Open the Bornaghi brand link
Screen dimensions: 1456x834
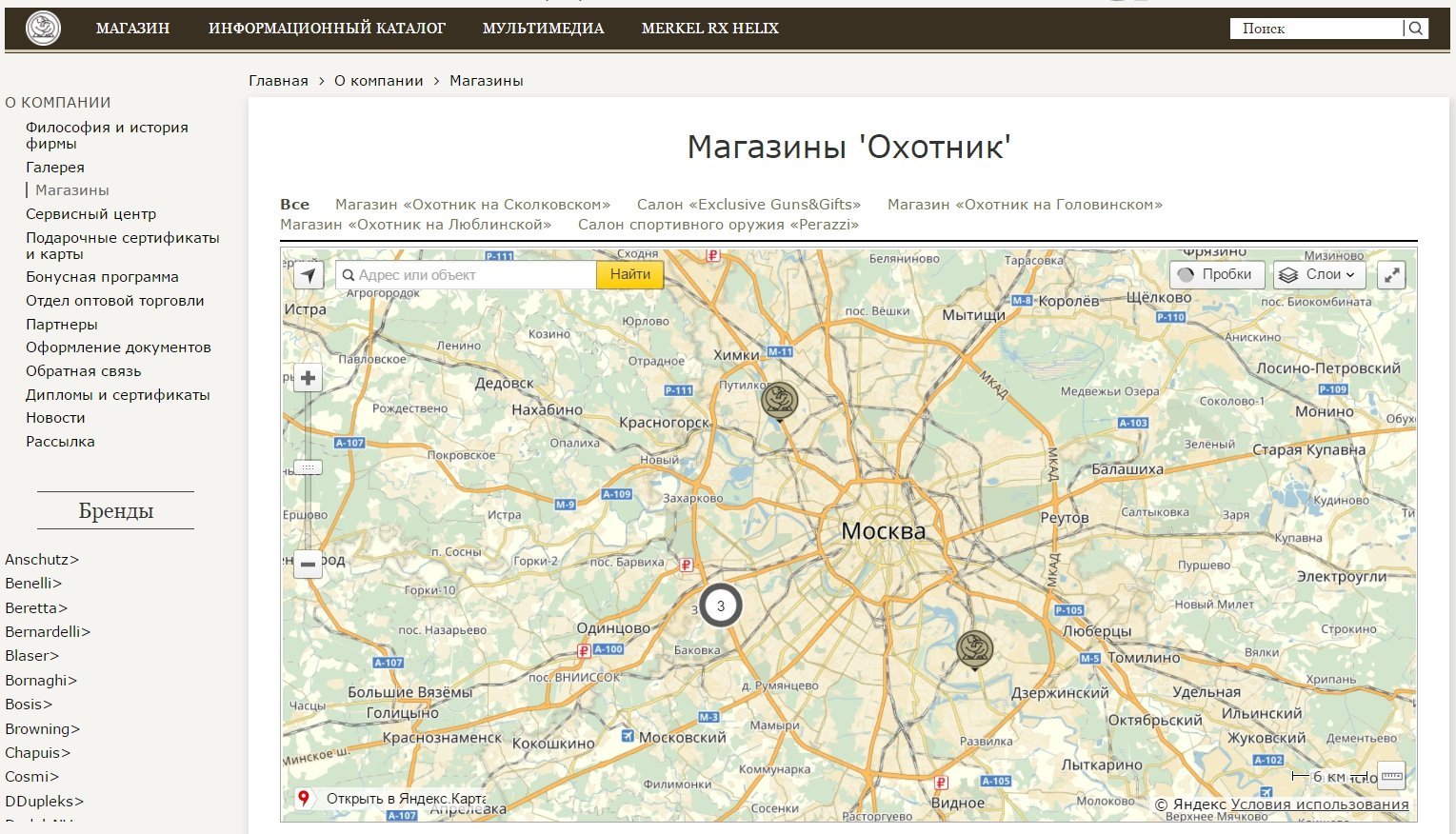[41, 680]
